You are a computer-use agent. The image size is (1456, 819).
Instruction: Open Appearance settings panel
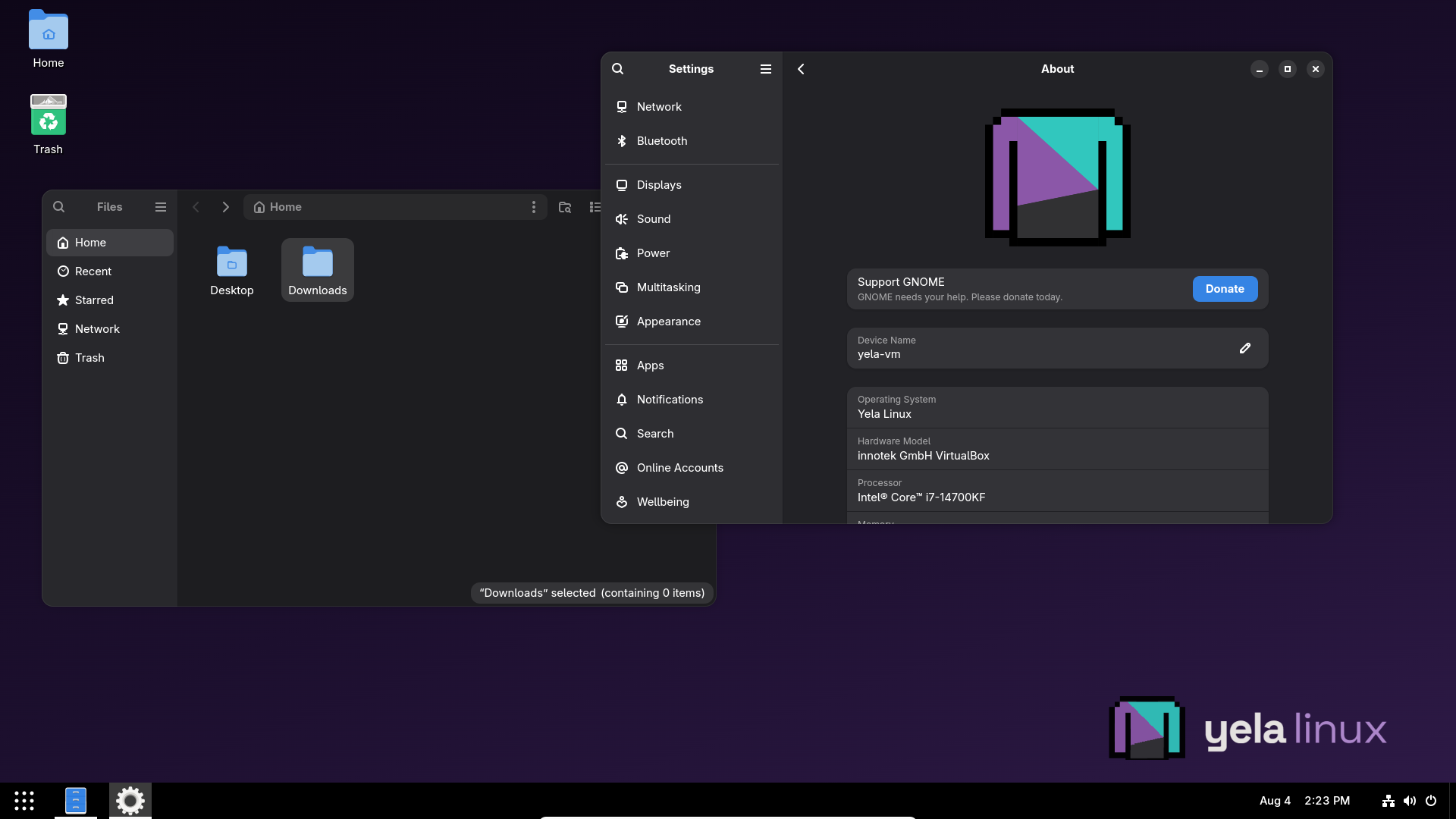coord(692,322)
